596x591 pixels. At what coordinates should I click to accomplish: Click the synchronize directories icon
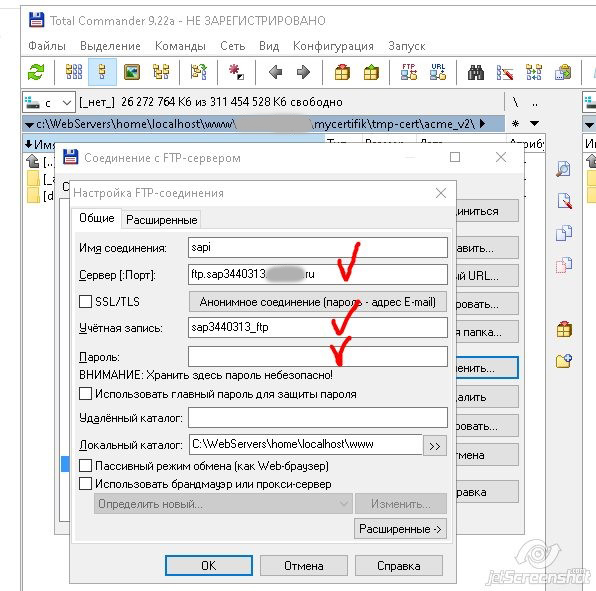534,71
